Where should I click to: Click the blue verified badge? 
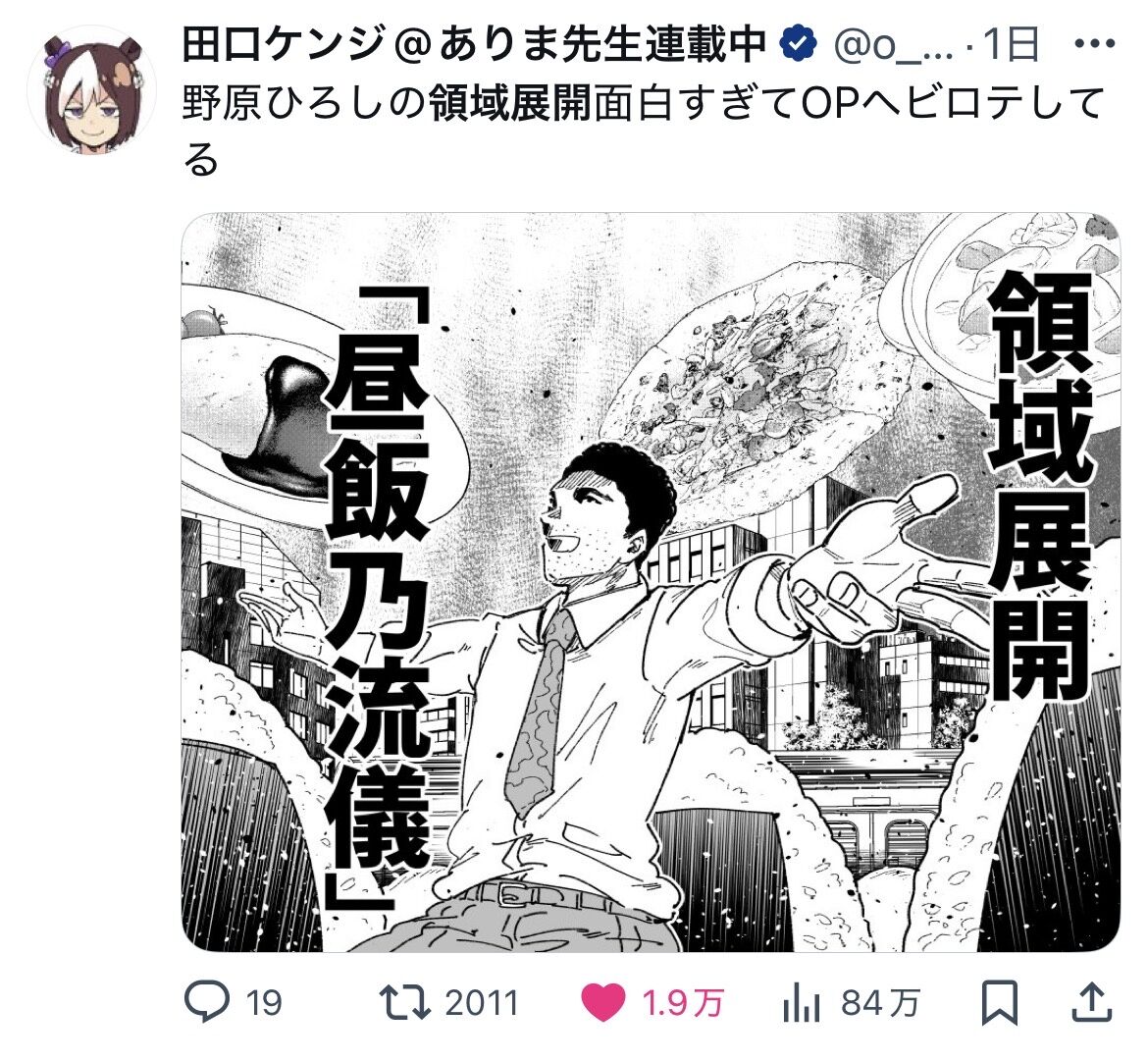(798, 45)
